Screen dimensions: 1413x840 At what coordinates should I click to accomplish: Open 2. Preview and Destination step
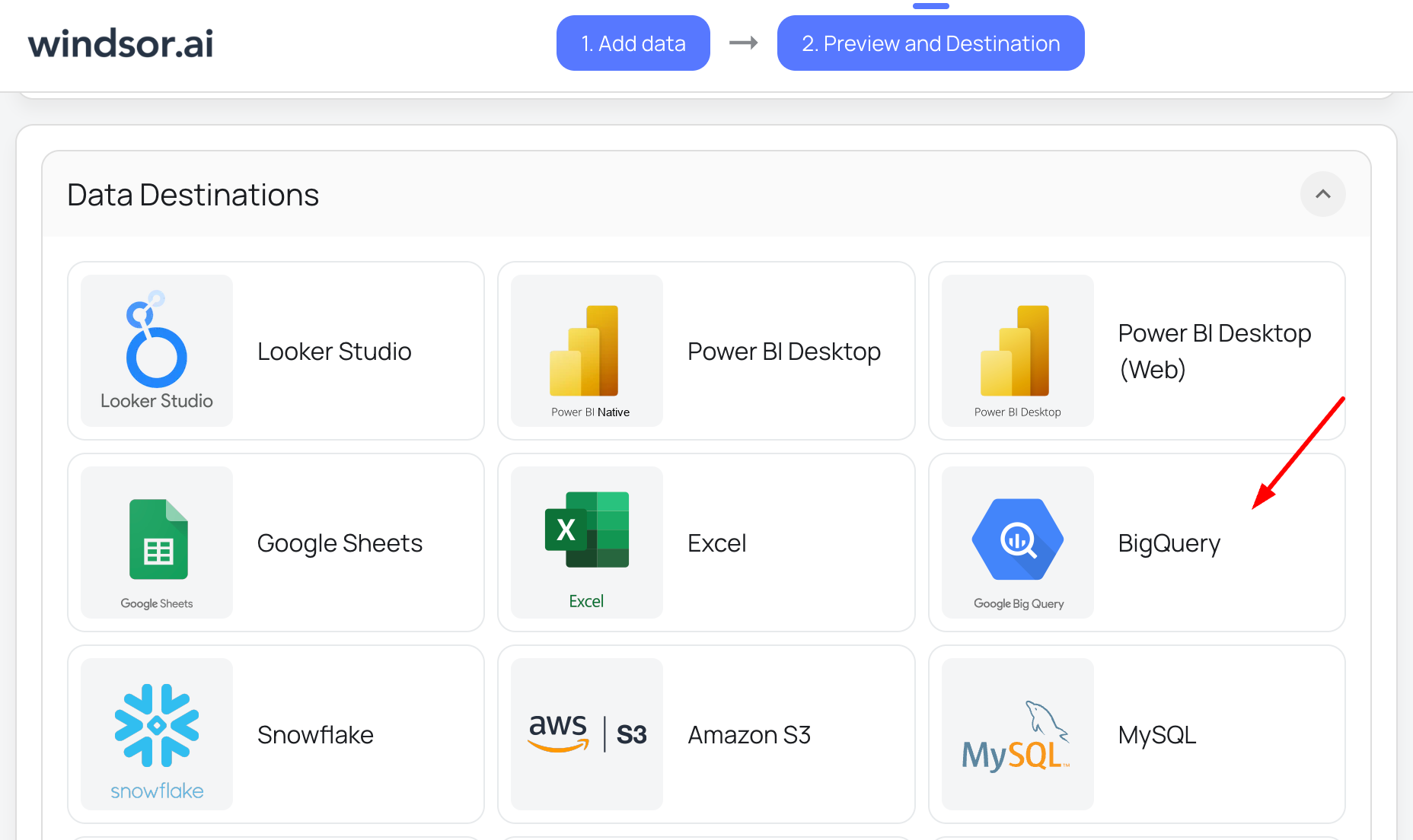[x=930, y=43]
